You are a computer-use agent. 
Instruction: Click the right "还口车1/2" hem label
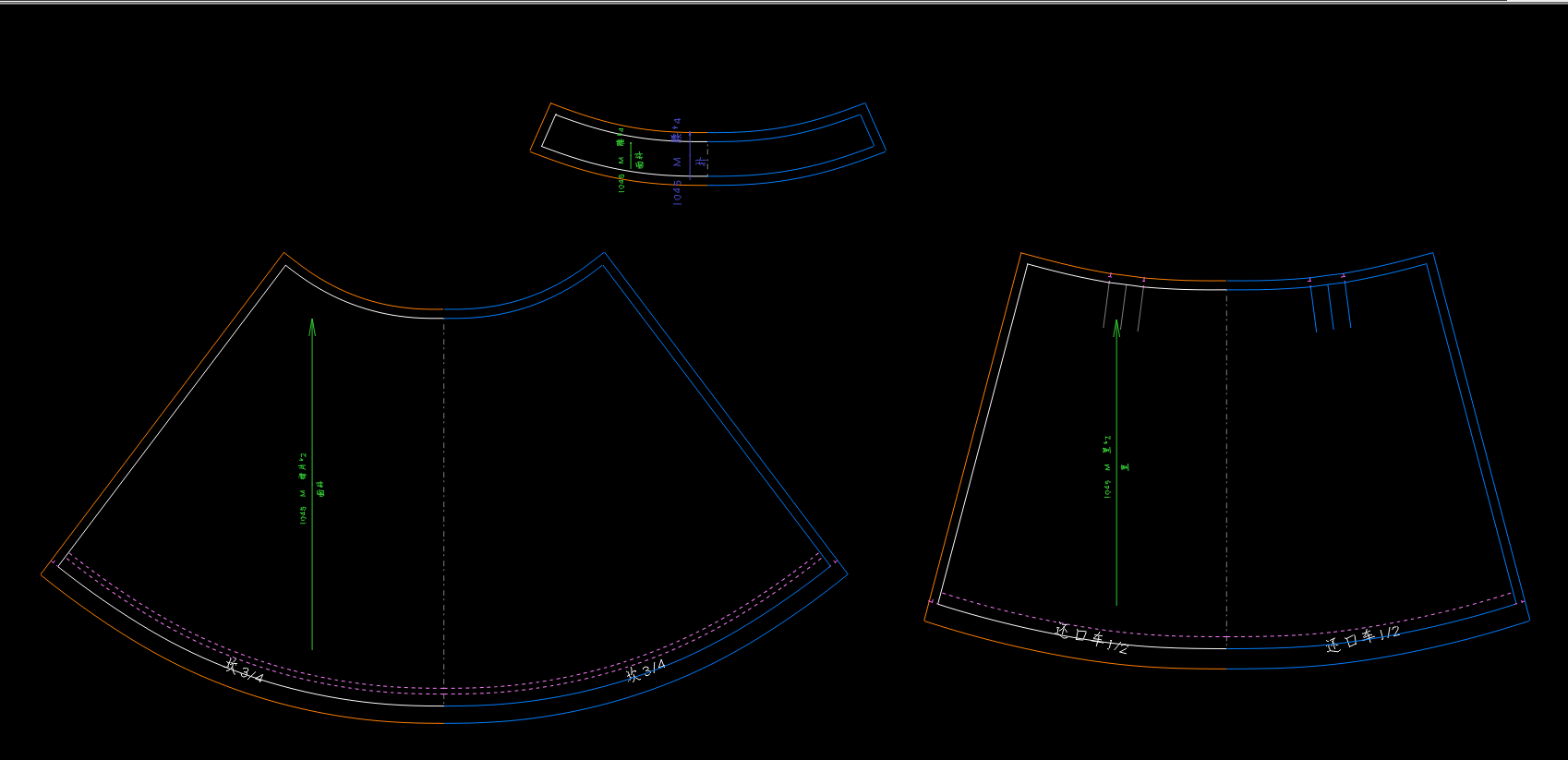[1363, 638]
